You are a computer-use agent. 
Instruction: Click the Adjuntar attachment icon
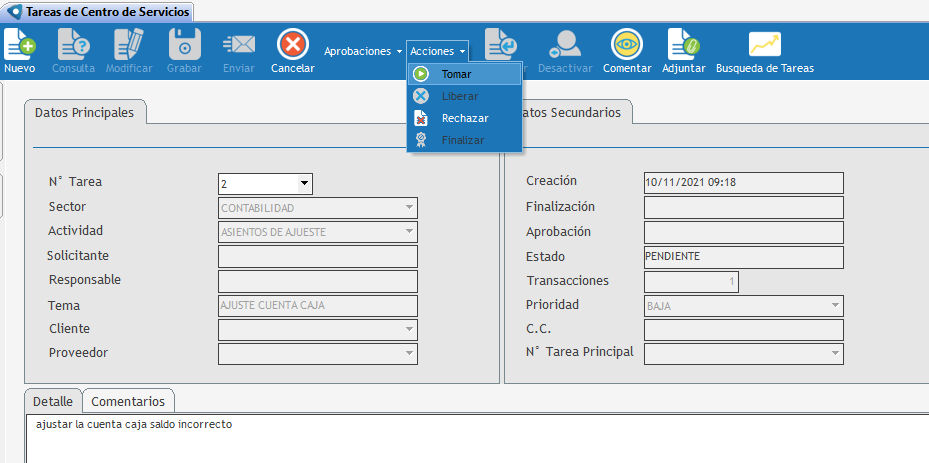coord(684,45)
